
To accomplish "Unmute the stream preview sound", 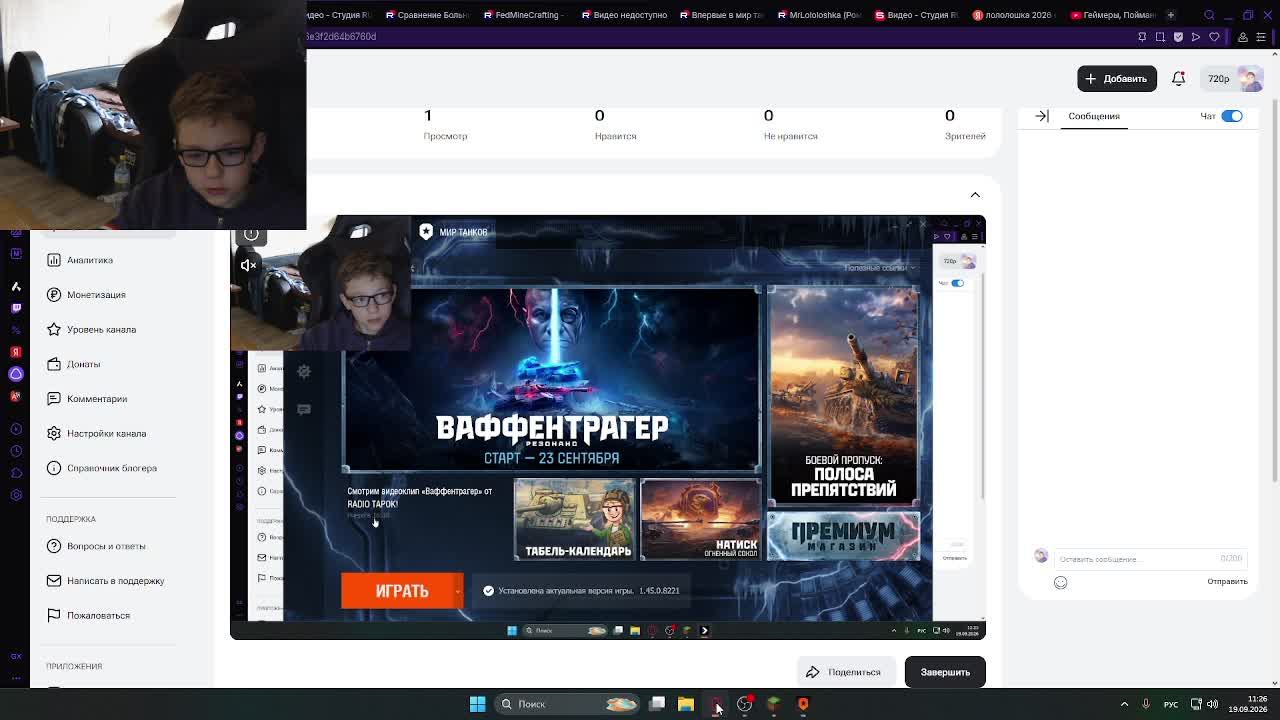I will tap(248, 265).
